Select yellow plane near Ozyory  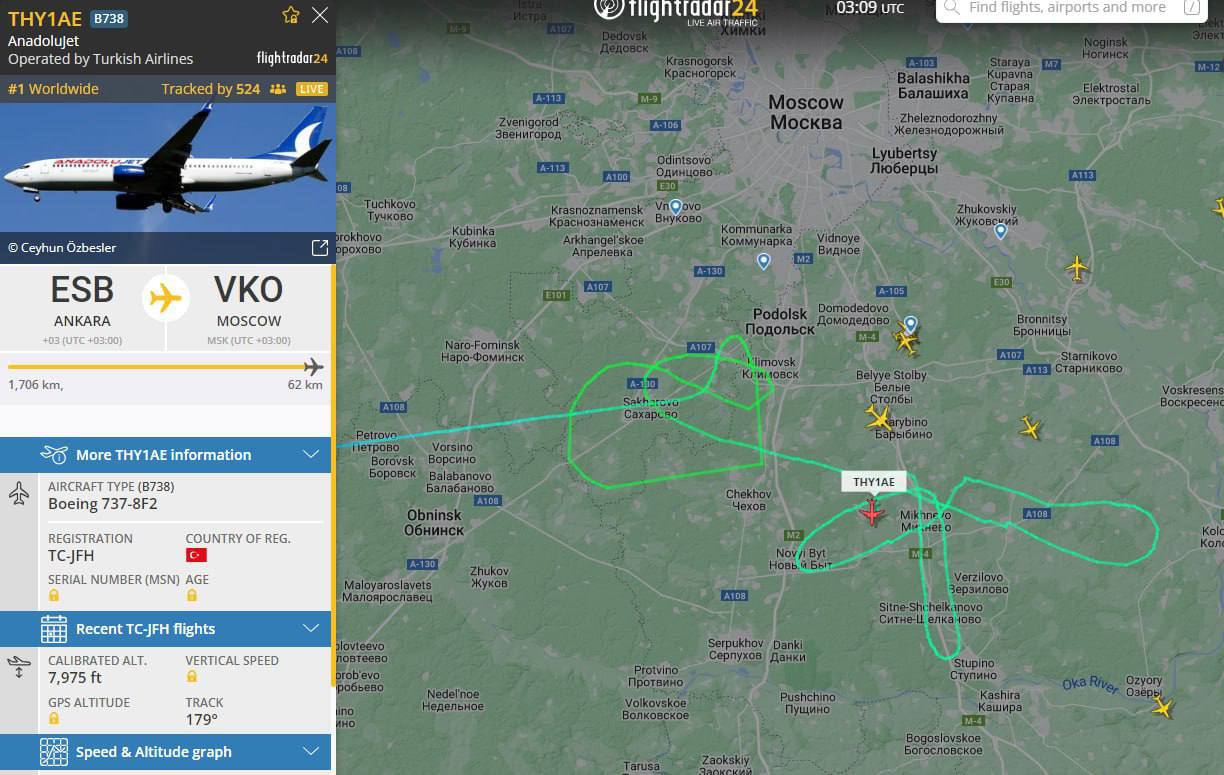point(1162,707)
